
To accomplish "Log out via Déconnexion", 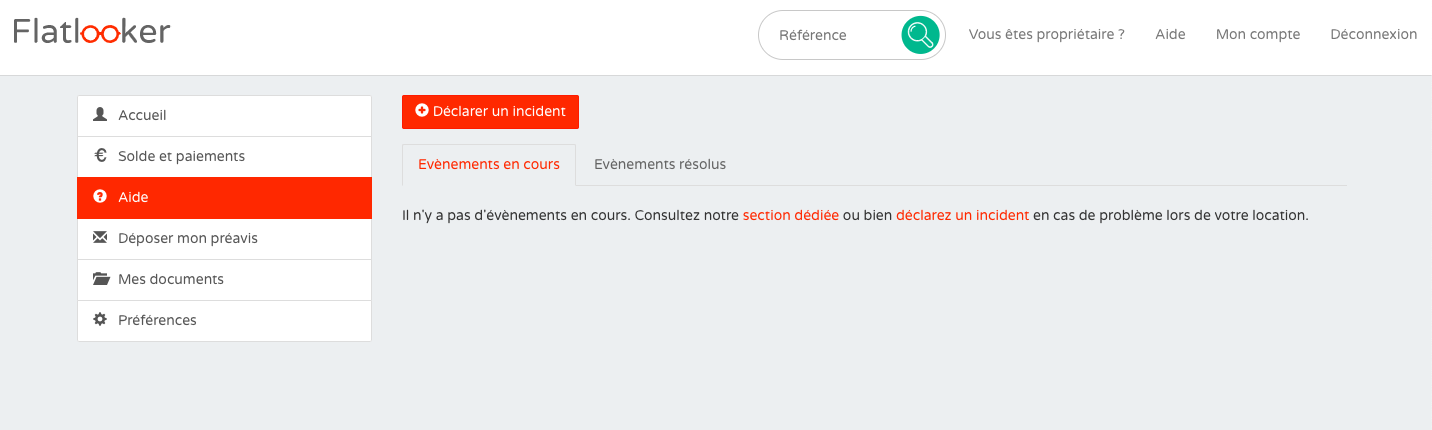I will (1373, 34).
